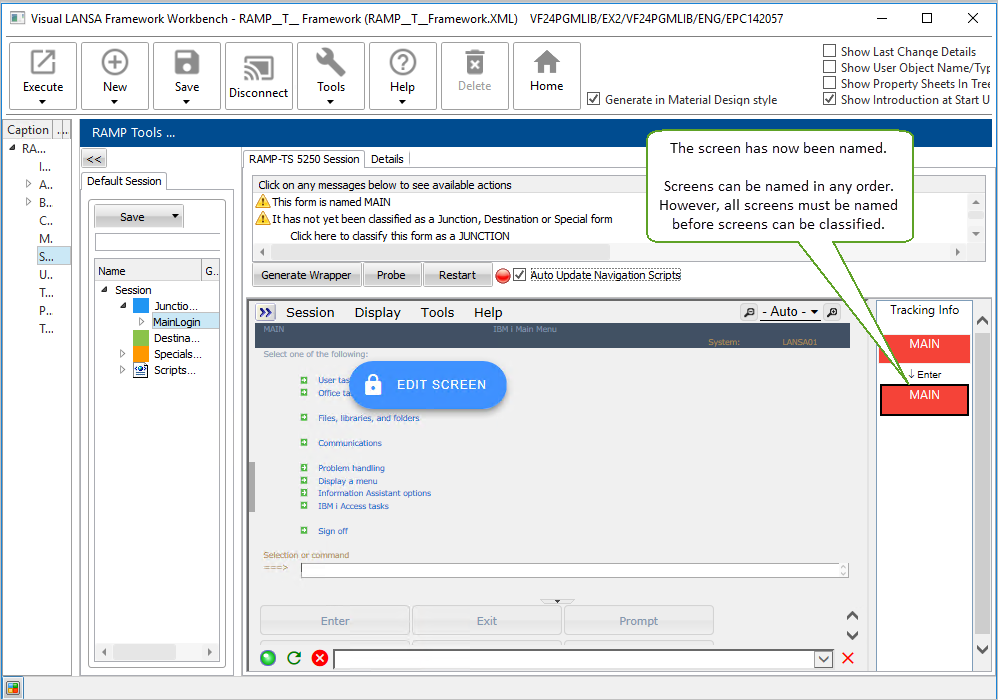This screenshot has height=700, width=998.
Task: Collapse the Session tree node
Action: 104,290
